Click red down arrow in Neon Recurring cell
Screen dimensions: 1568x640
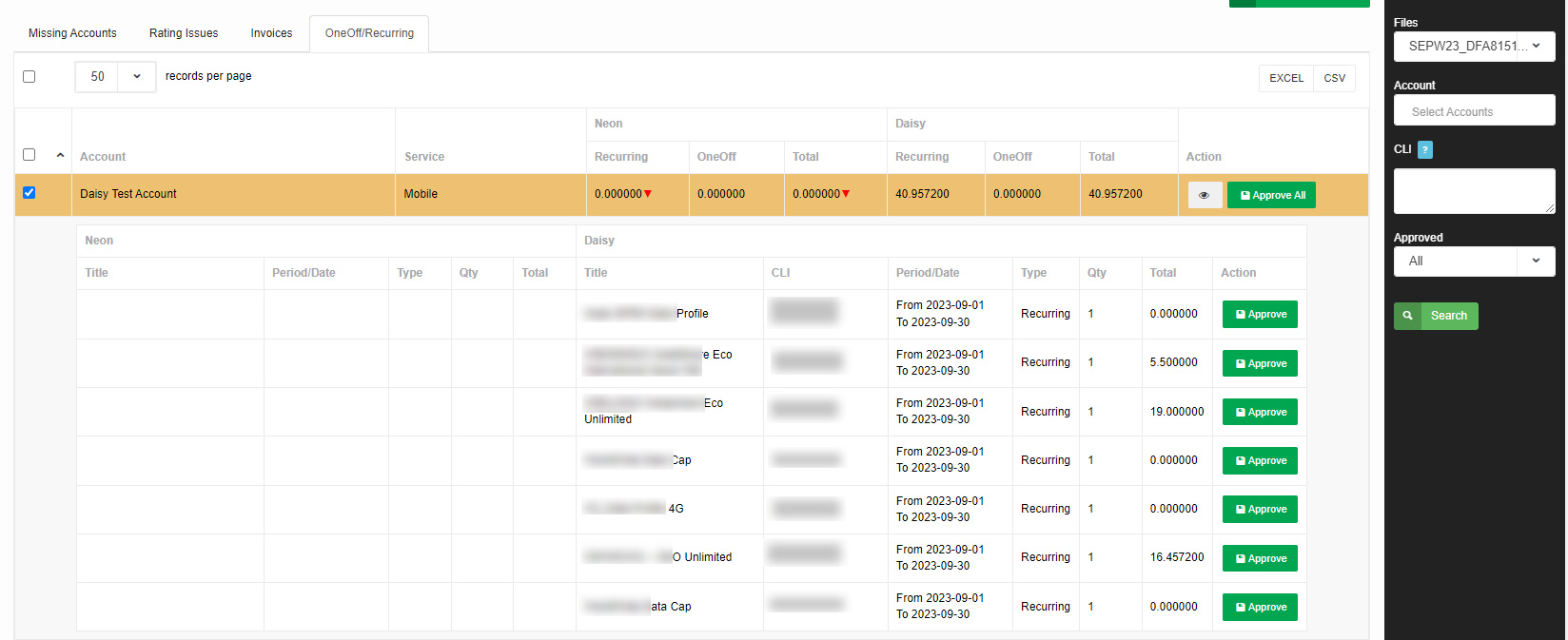(x=648, y=194)
